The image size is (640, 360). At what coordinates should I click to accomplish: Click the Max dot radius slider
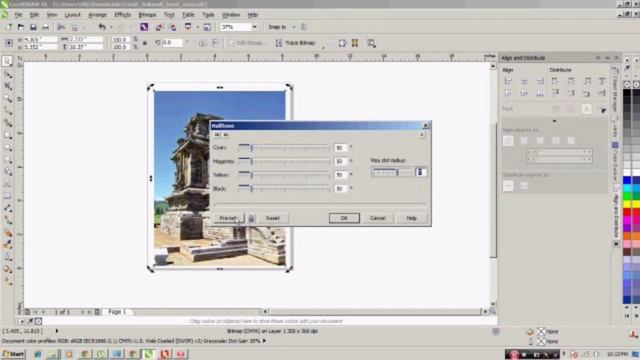pyautogui.click(x=392, y=172)
